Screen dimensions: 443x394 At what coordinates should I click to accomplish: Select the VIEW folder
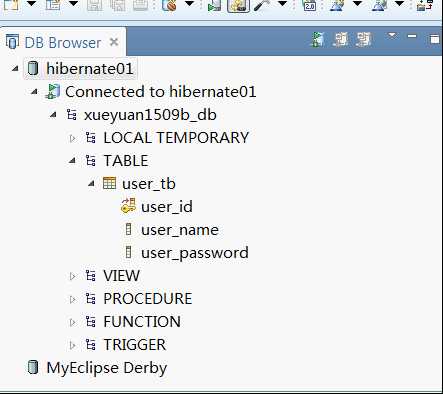121,276
